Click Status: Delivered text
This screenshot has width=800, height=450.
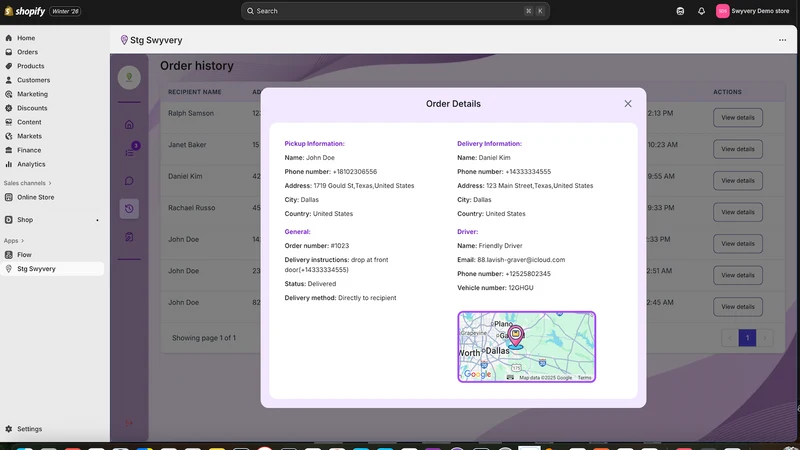[x=310, y=284]
